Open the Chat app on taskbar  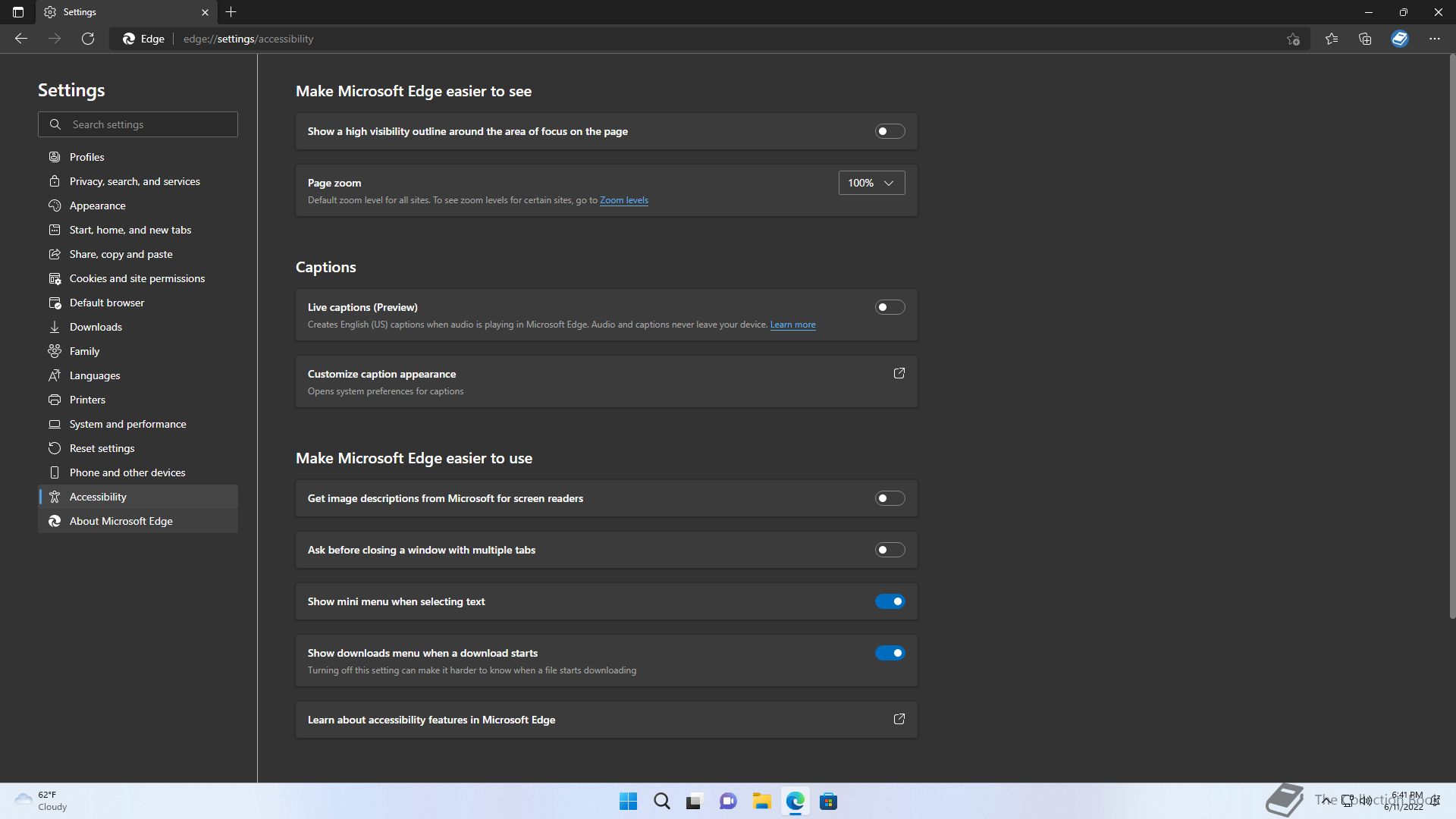728,802
